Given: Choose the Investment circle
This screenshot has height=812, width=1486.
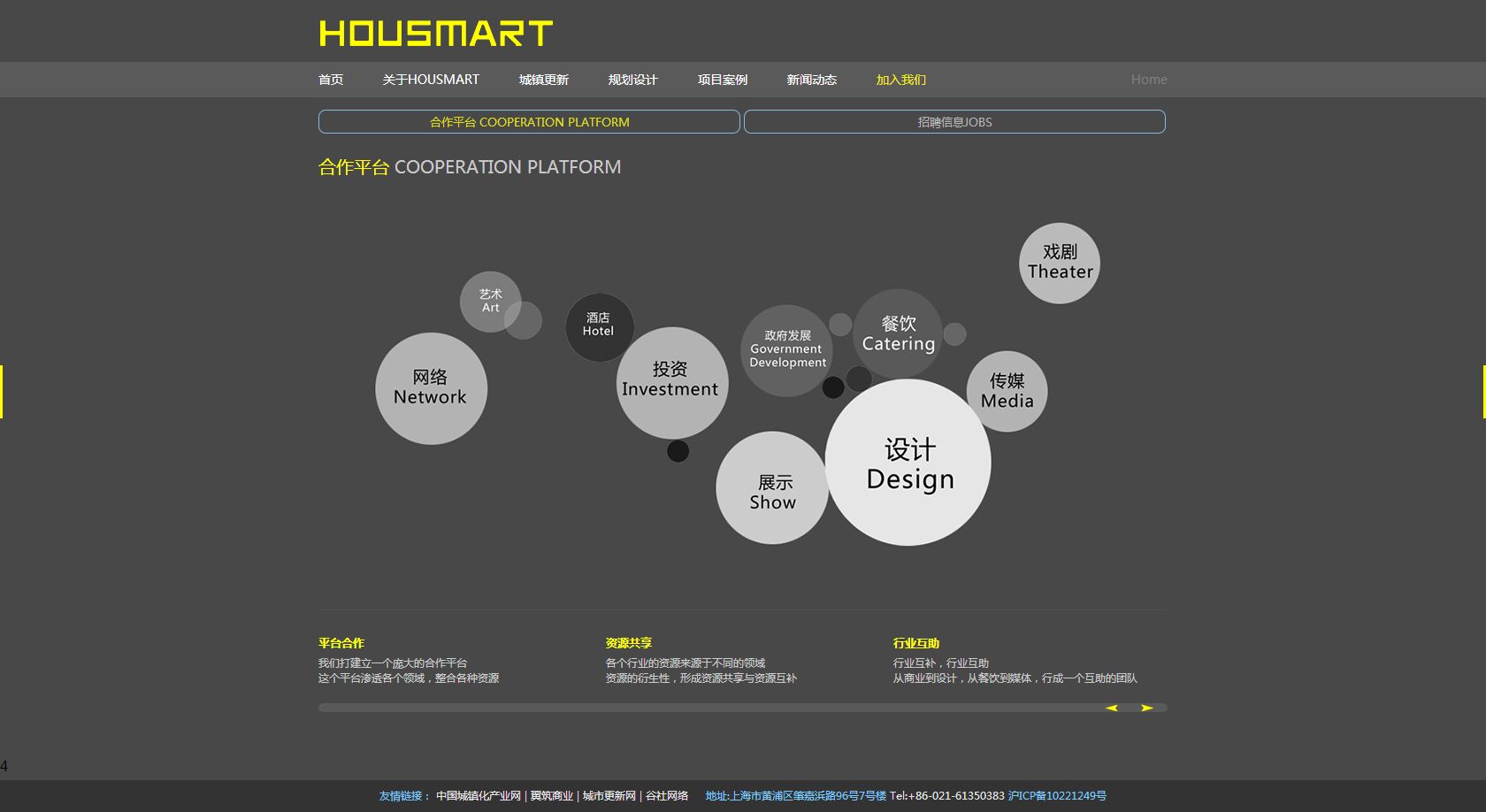Looking at the screenshot, I should click(x=671, y=383).
